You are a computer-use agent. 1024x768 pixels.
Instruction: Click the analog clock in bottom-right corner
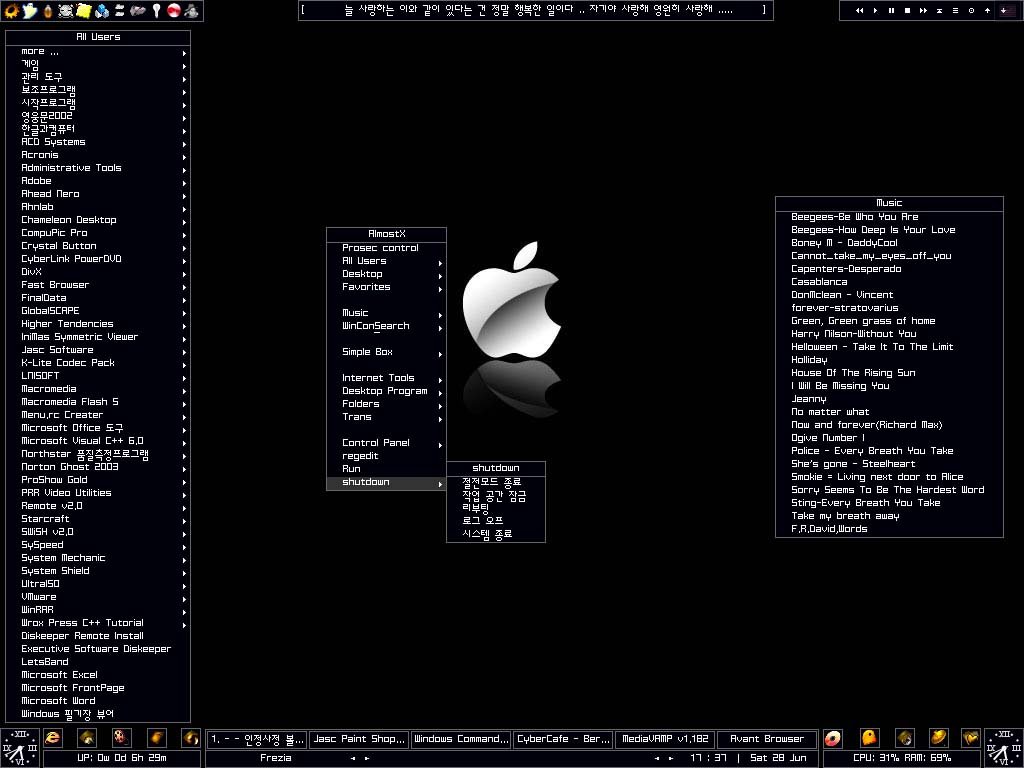pyautogui.click(x=1004, y=748)
